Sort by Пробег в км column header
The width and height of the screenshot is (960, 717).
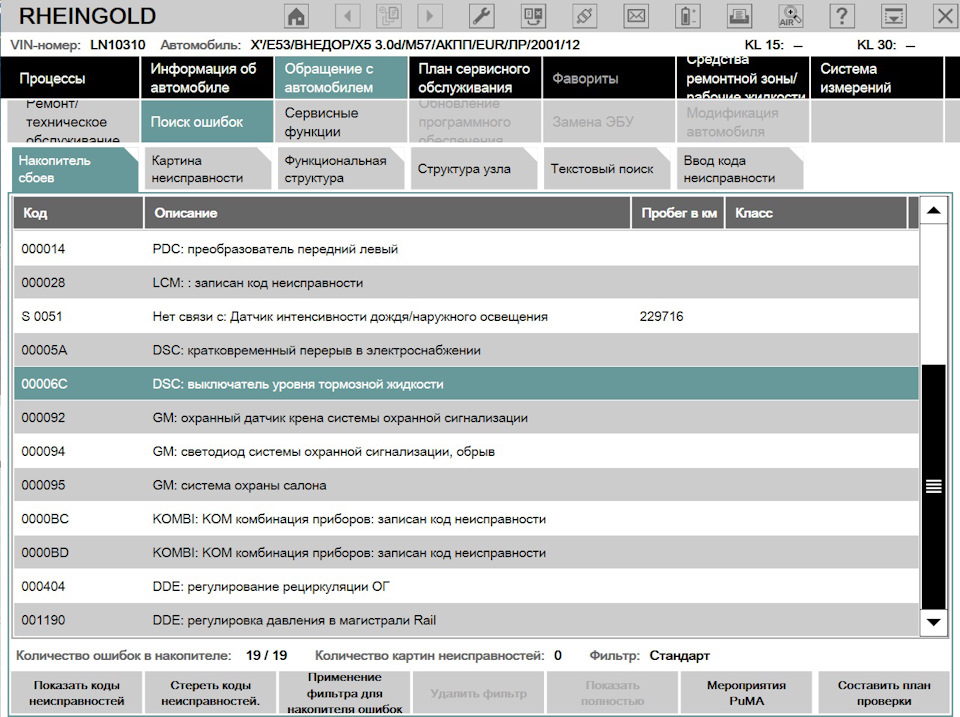coord(678,213)
